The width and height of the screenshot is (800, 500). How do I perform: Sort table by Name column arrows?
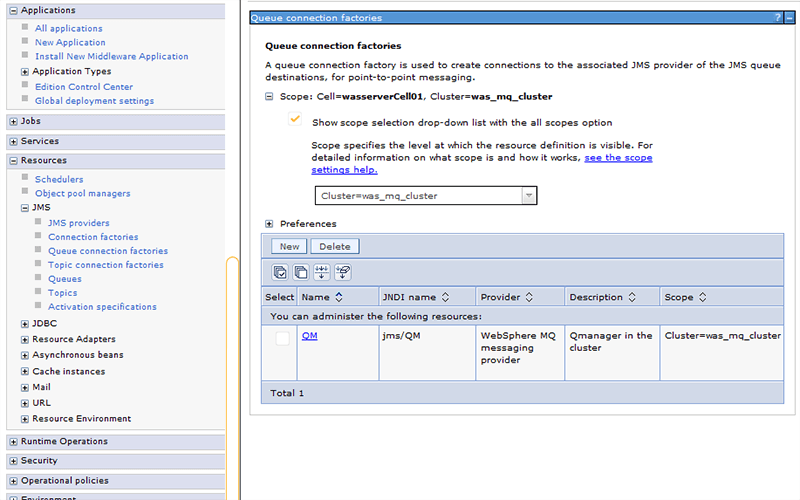click(x=339, y=297)
